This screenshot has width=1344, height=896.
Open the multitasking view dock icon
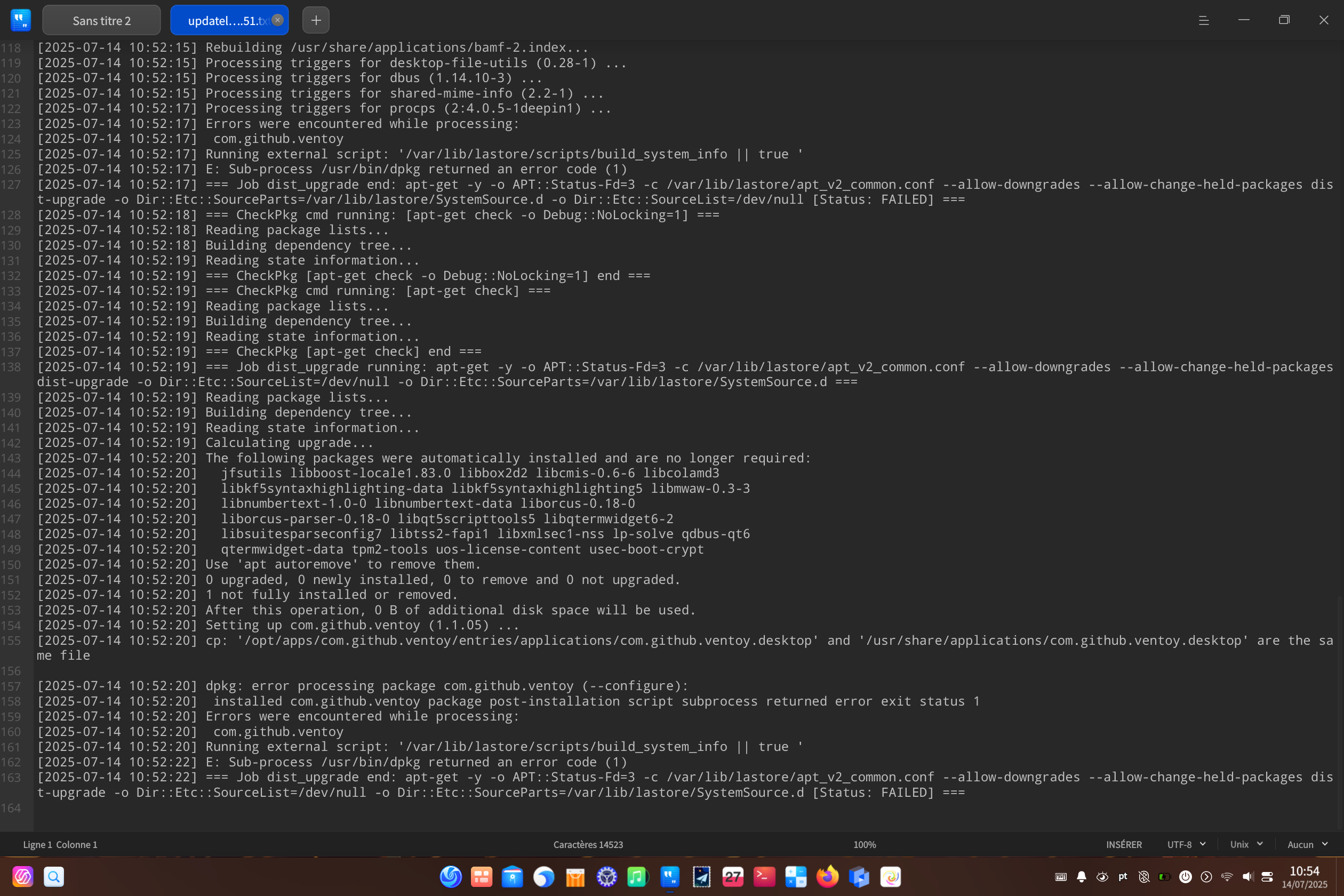481,876
